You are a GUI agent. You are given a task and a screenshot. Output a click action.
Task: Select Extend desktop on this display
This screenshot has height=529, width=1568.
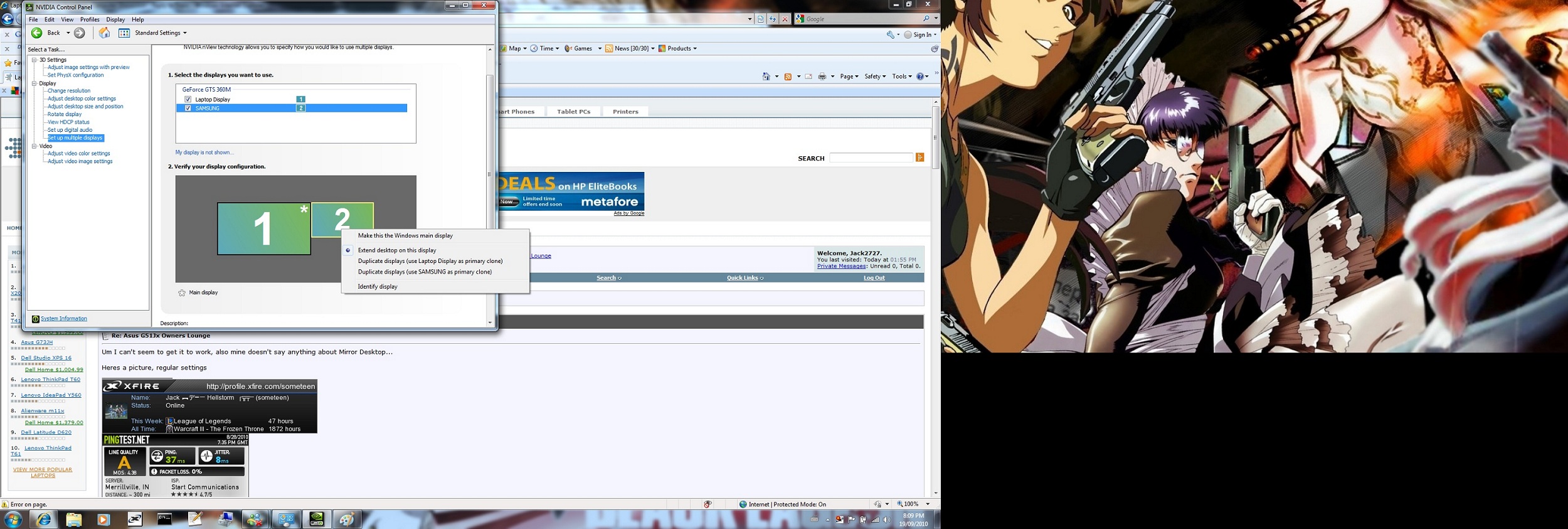click(396, 250)
